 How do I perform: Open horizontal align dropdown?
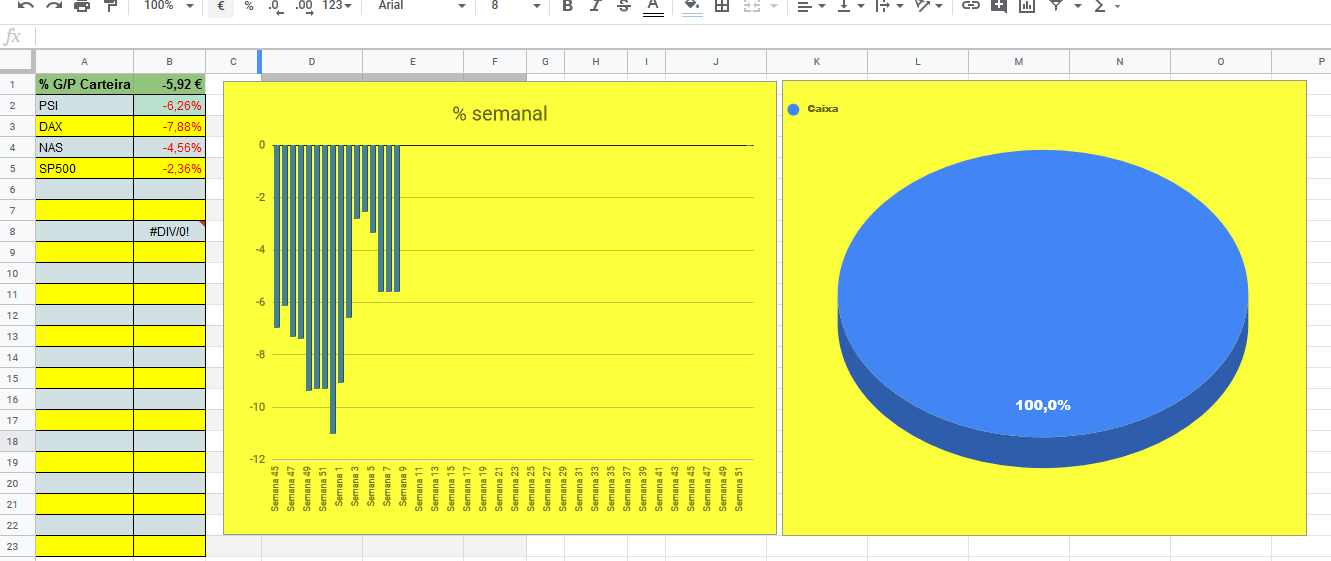(x=811, y=6)
